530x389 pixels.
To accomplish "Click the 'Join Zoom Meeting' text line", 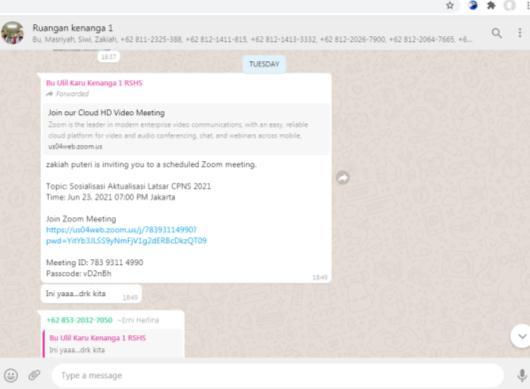I will pyautogui.click(x=81, y=219).
